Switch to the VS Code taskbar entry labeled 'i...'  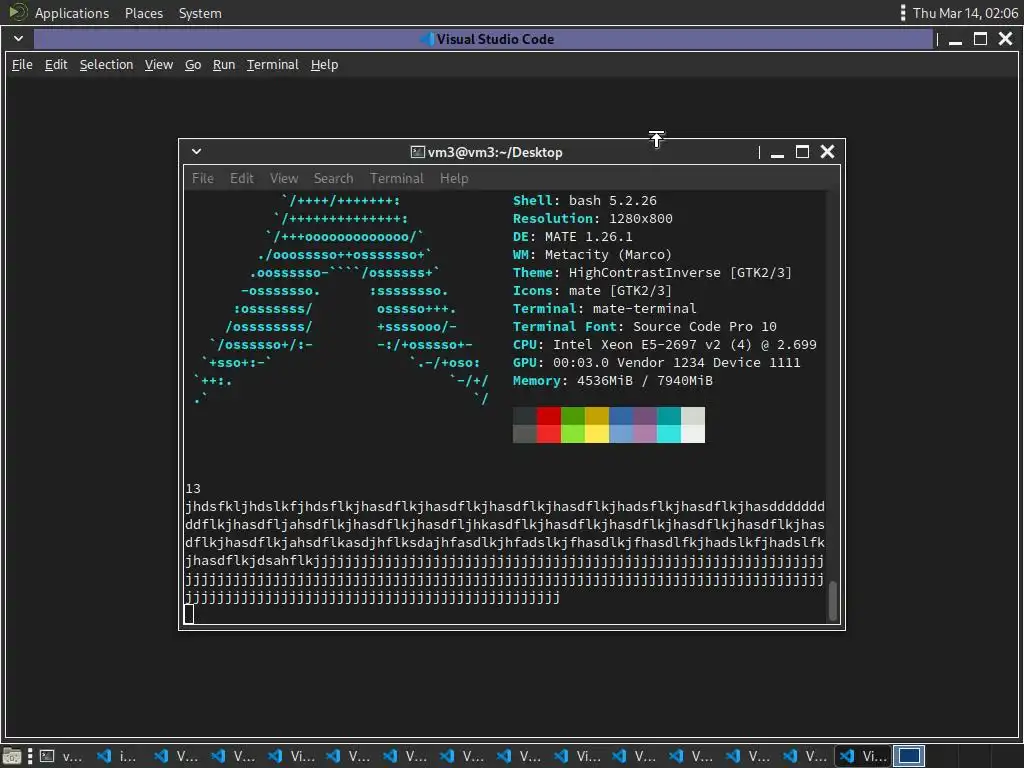pos(117,756)
